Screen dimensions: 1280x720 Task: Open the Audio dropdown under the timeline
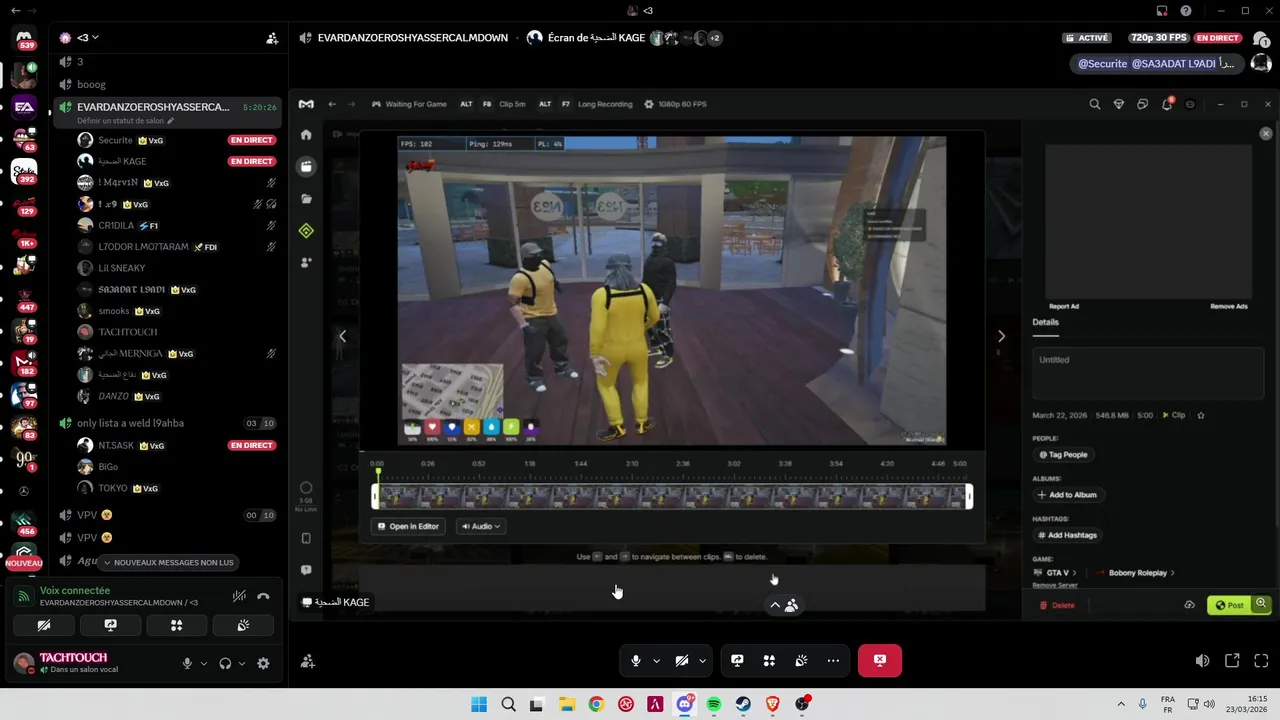(481, 526)
